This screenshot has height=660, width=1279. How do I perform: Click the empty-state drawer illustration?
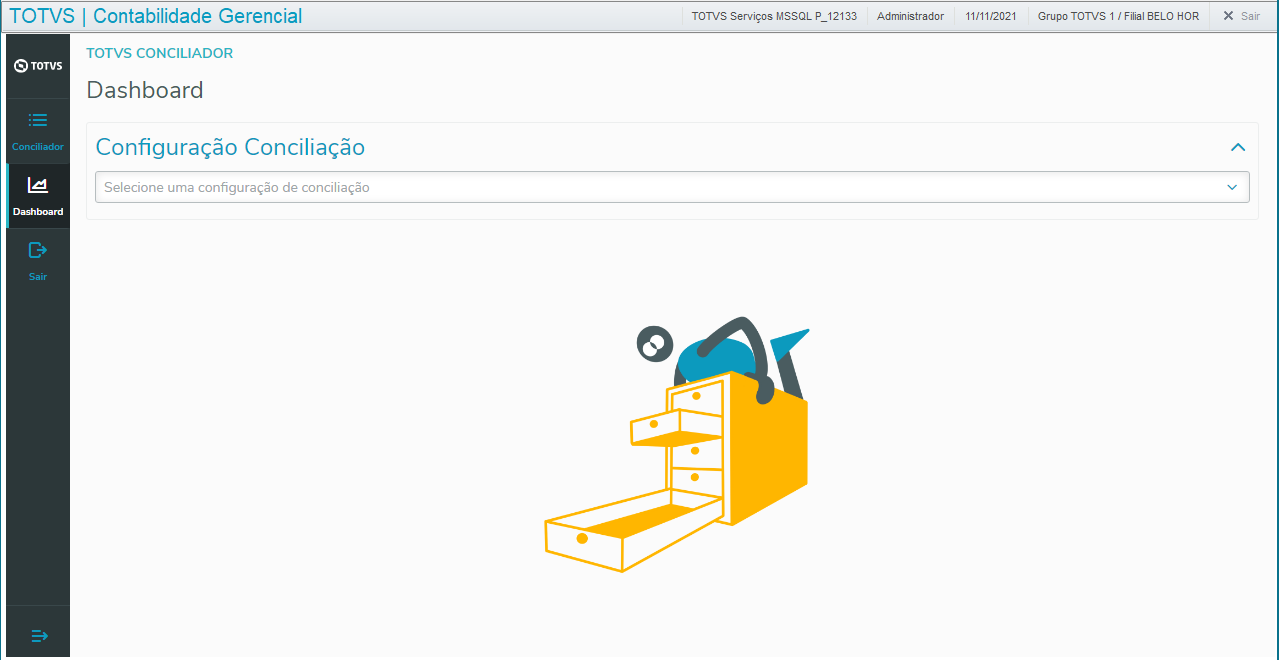(x=677, y=445)
